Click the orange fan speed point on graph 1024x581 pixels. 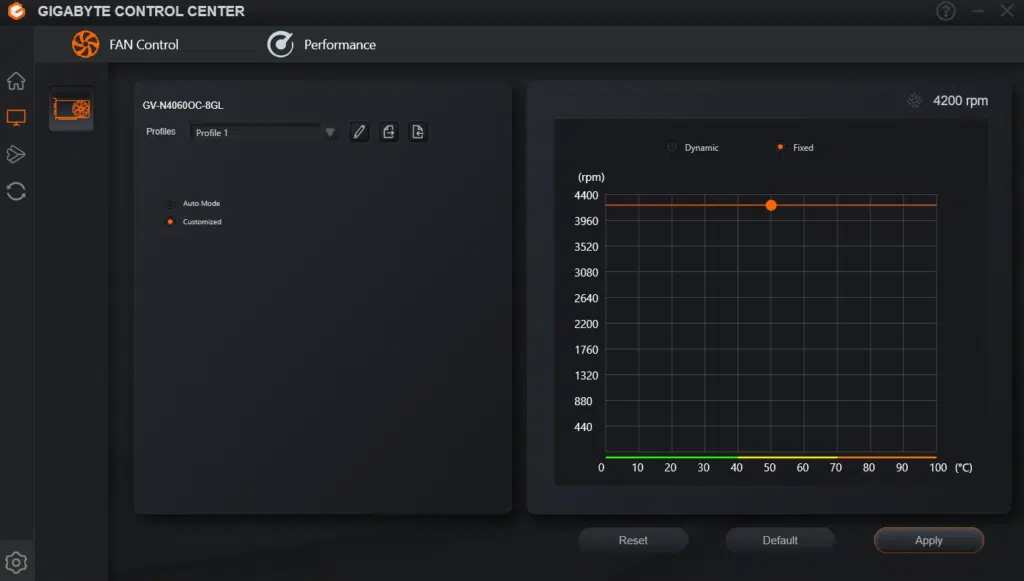tap(771, 205)
